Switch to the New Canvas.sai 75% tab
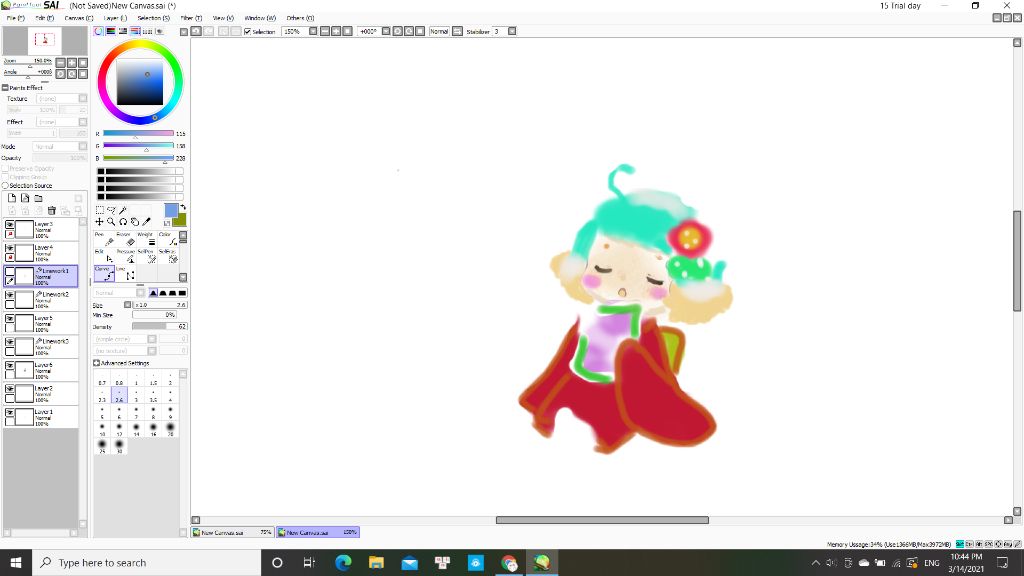The image size is (1024, 576). click(x=232, y=532)
